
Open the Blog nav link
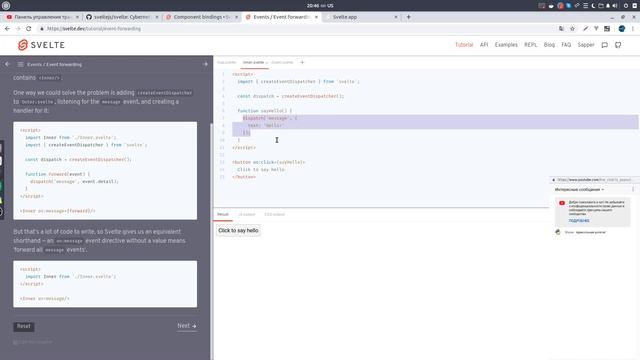pyautogui.click(x=549, y=45)
